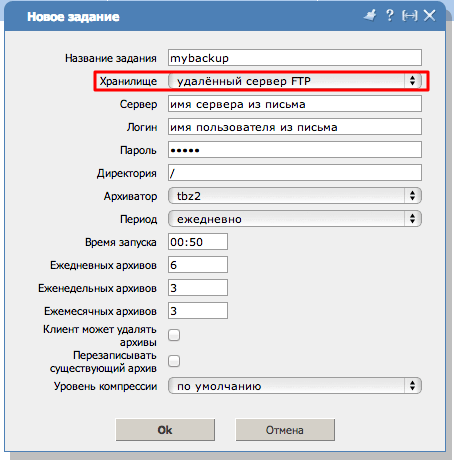Focus the Название задания field

[295, 58]
